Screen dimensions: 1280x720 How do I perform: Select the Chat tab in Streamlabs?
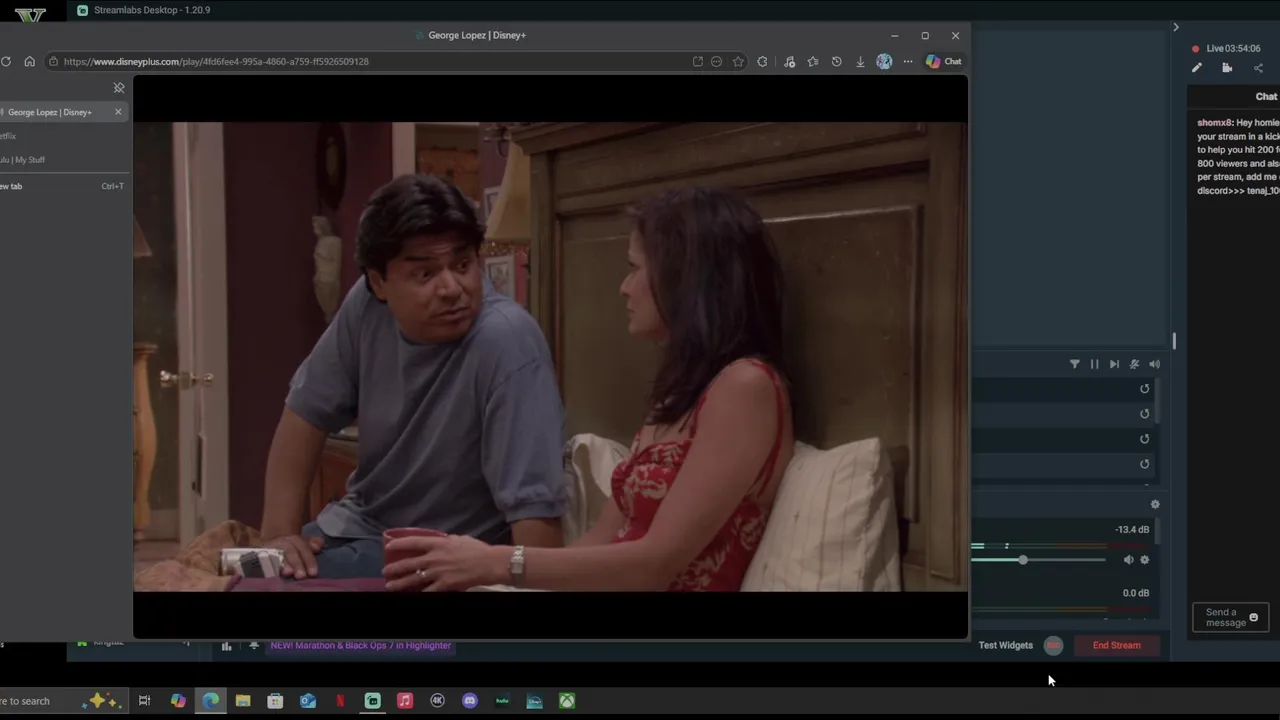[x=1266, y=97]
